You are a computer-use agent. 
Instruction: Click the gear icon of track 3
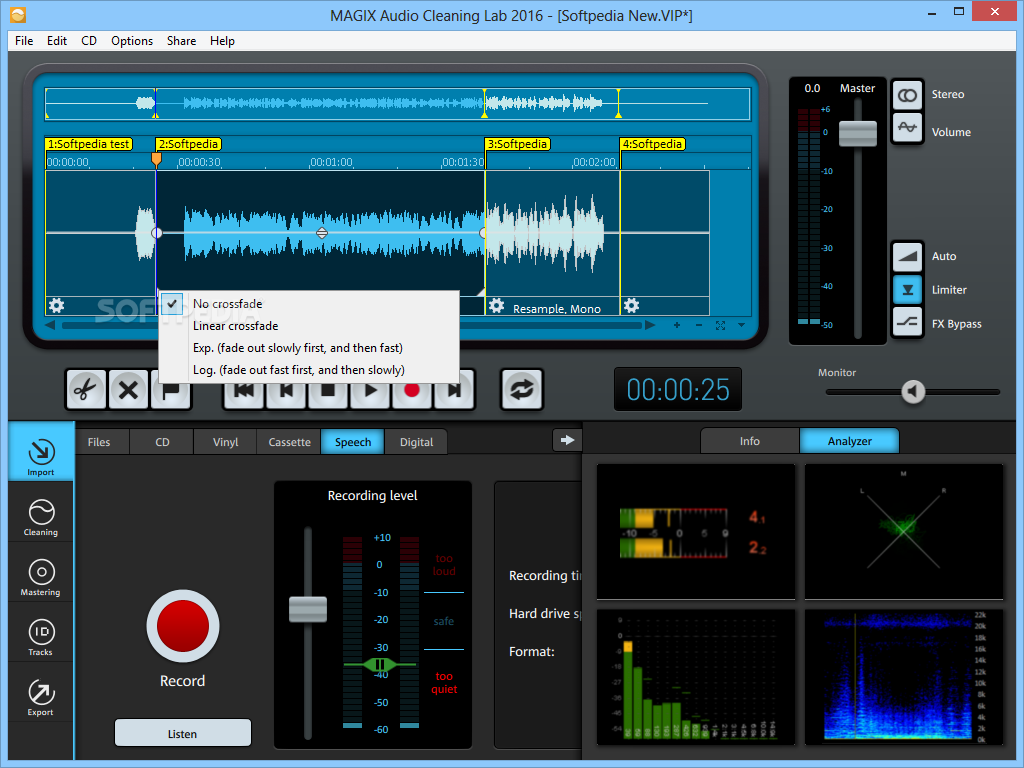click(x=496, y=305)
